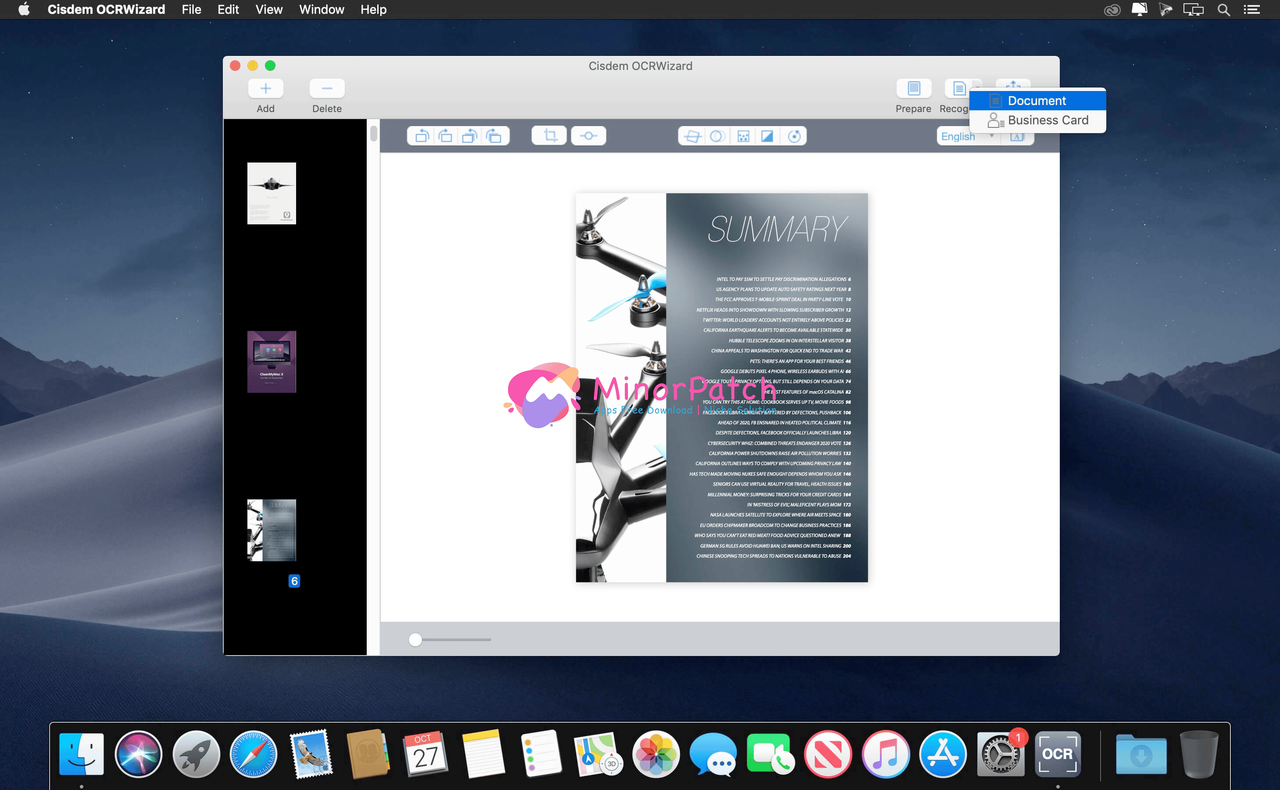Click the Prepare label text
1280x790 pixels.
pyautogui.click(x=913, y=108)
